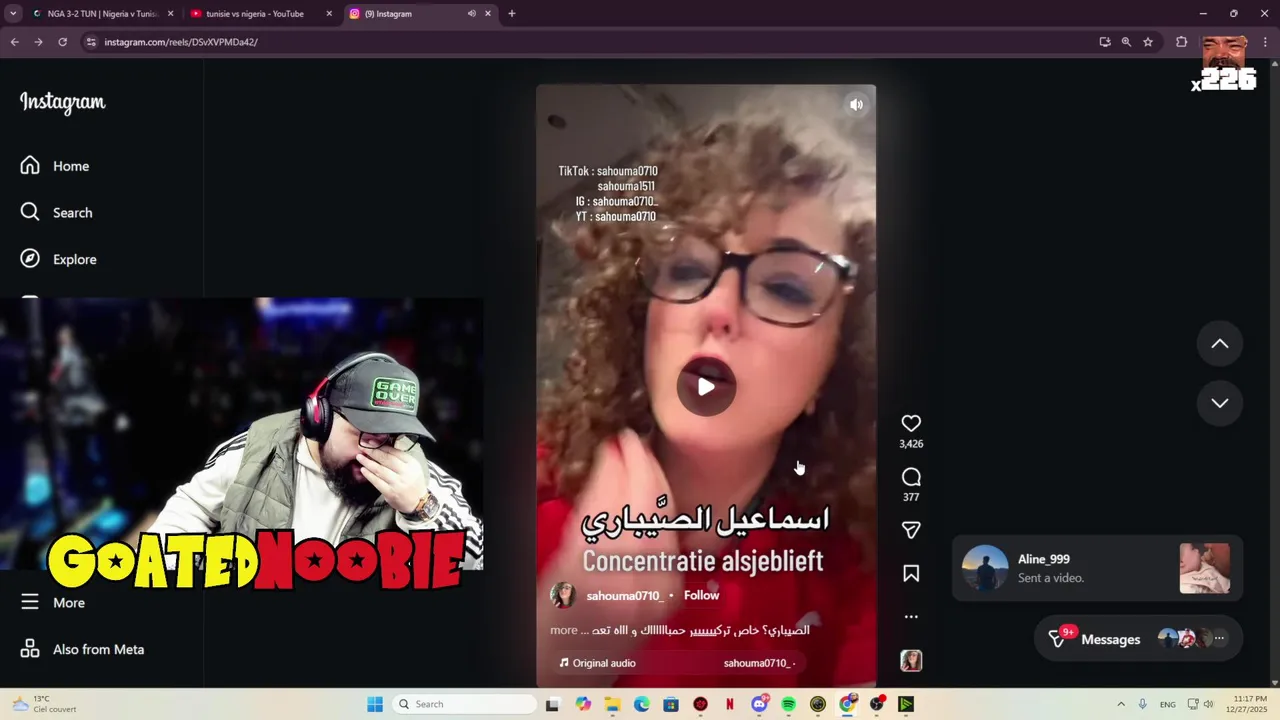Toggle reel sound with speaker icon
The width and height of the screenshot is (1280, 720).
tap(856, 104)
